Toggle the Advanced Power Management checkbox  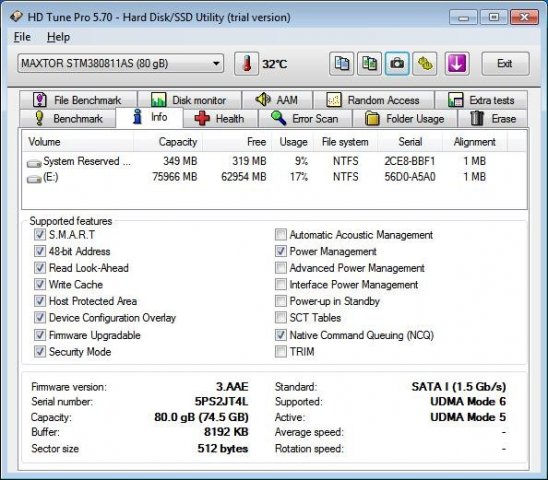(x=281, y=268)
